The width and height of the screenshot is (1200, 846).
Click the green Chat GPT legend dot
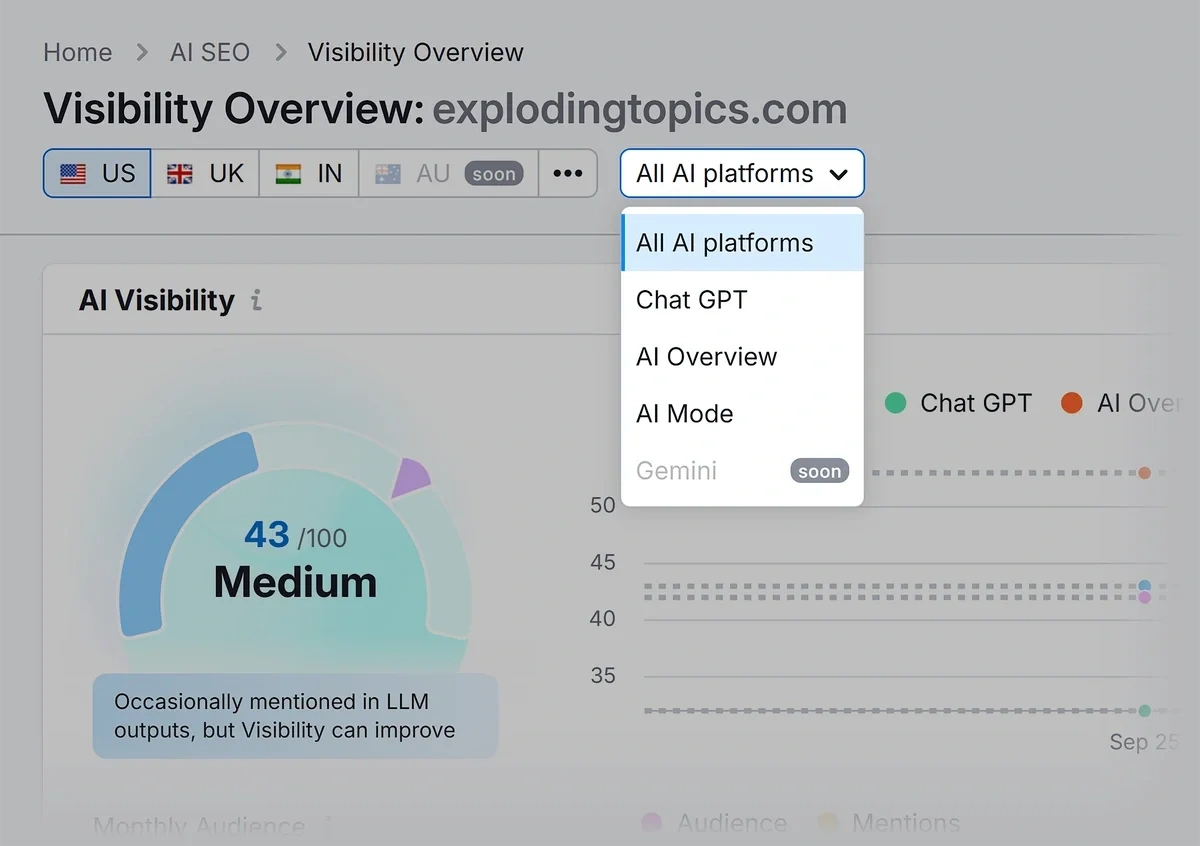[x=895, y=403]
